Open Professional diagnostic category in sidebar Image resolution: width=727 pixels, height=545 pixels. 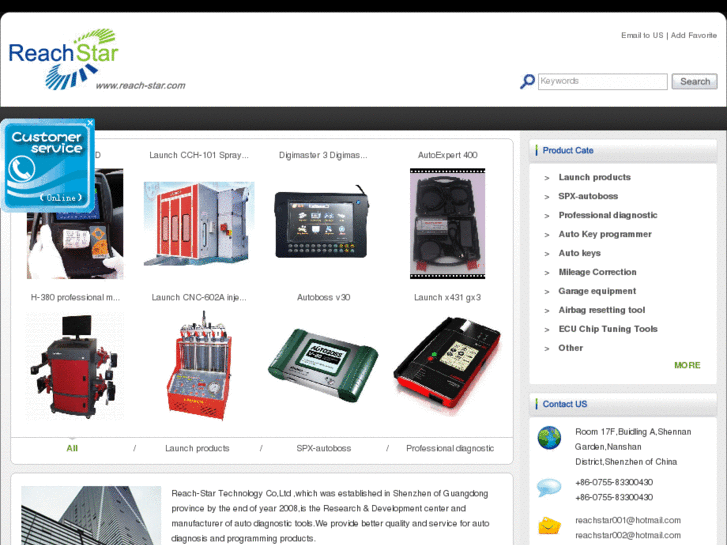[608, 215]
